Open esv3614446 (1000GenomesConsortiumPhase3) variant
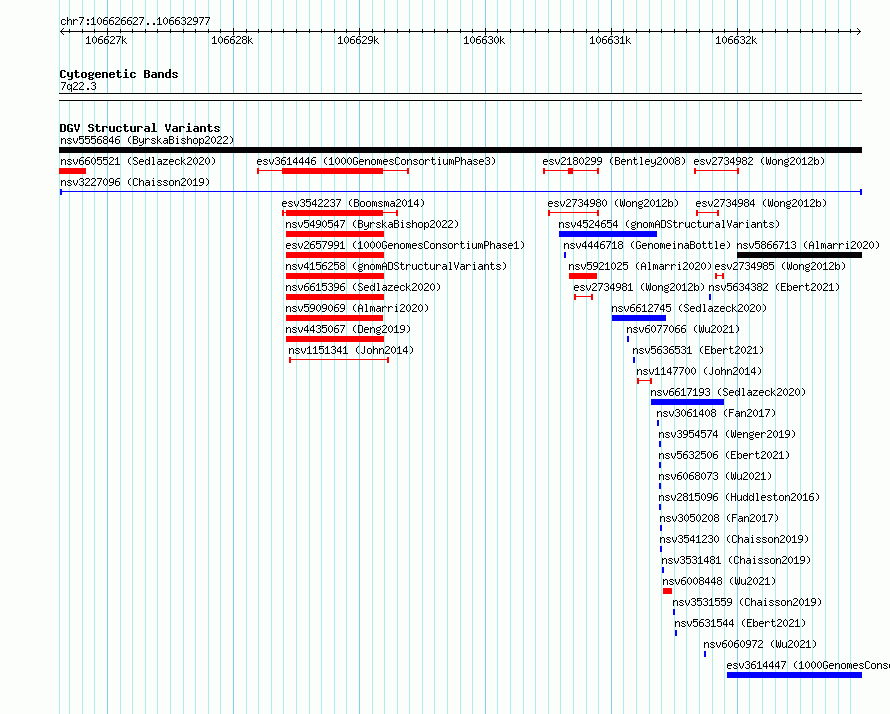The width and height of the screenshot is (890, 714). [376, 161]
